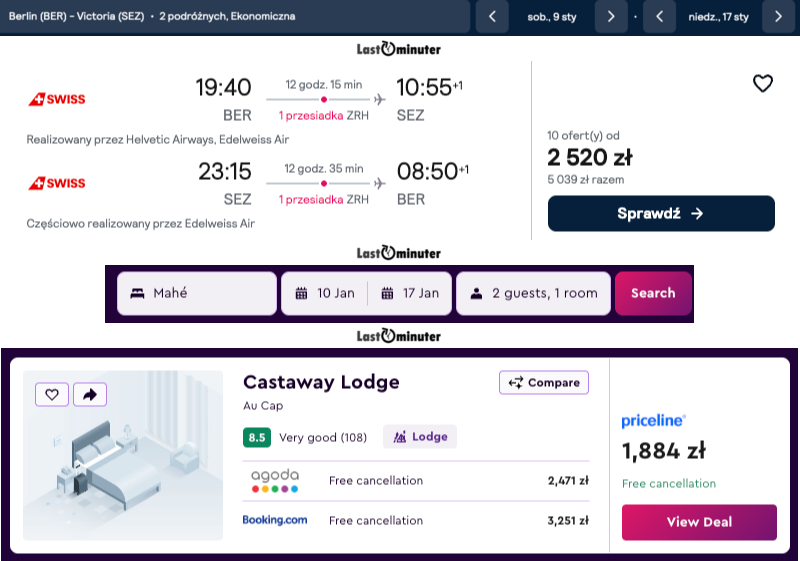Image resolution: width=800 pixels, height=561 pixels.
Task: Go to previous return date before niedz., 17 sty
Action: (659, 16)
